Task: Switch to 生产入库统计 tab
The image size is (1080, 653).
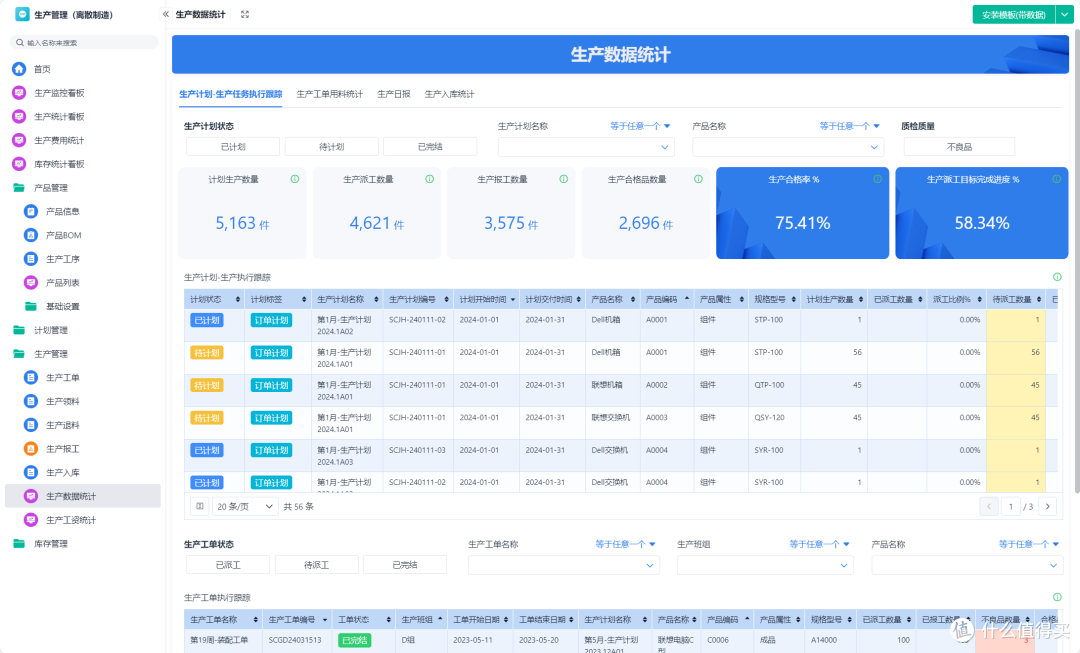Action: point(449,94)
